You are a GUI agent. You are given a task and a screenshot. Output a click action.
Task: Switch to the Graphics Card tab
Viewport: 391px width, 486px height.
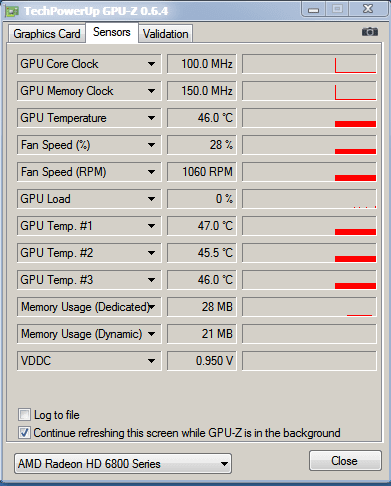point(47,34)
